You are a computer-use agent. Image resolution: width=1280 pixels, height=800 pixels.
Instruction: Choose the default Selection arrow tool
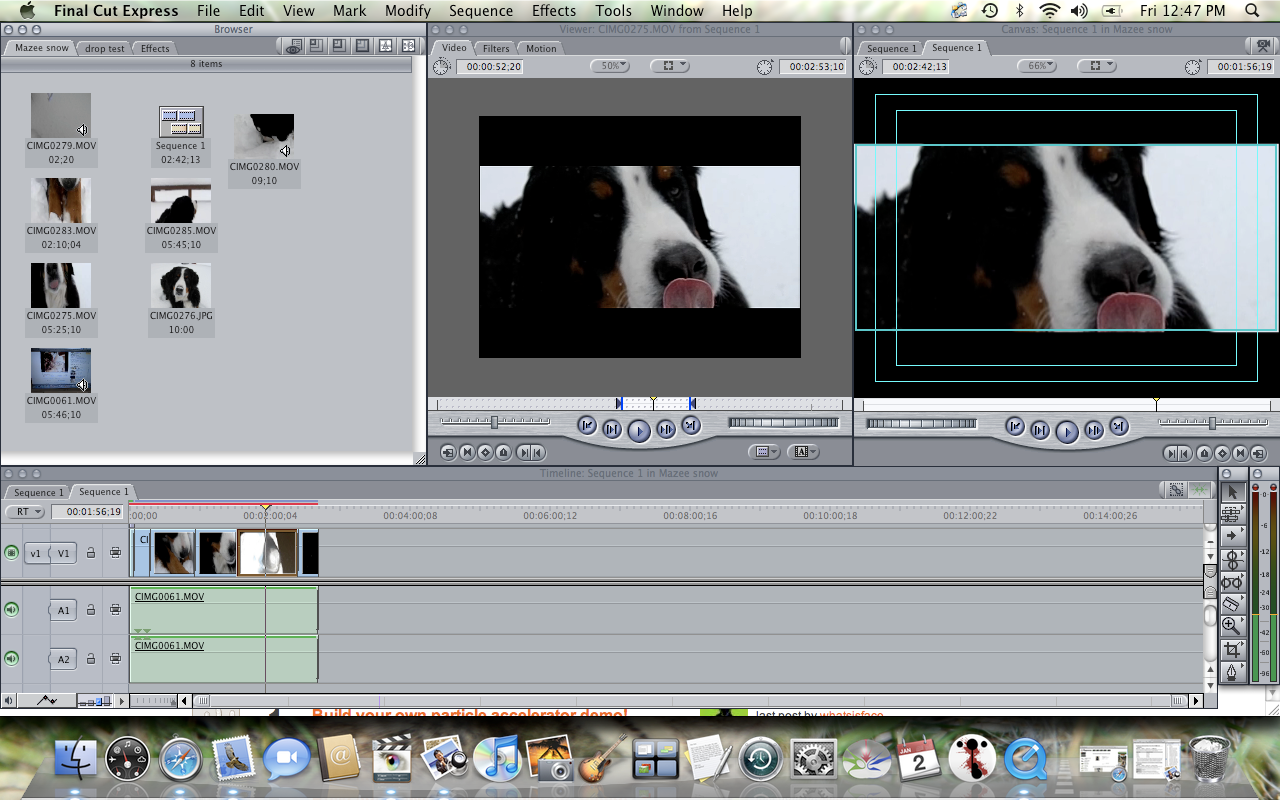1233,492
